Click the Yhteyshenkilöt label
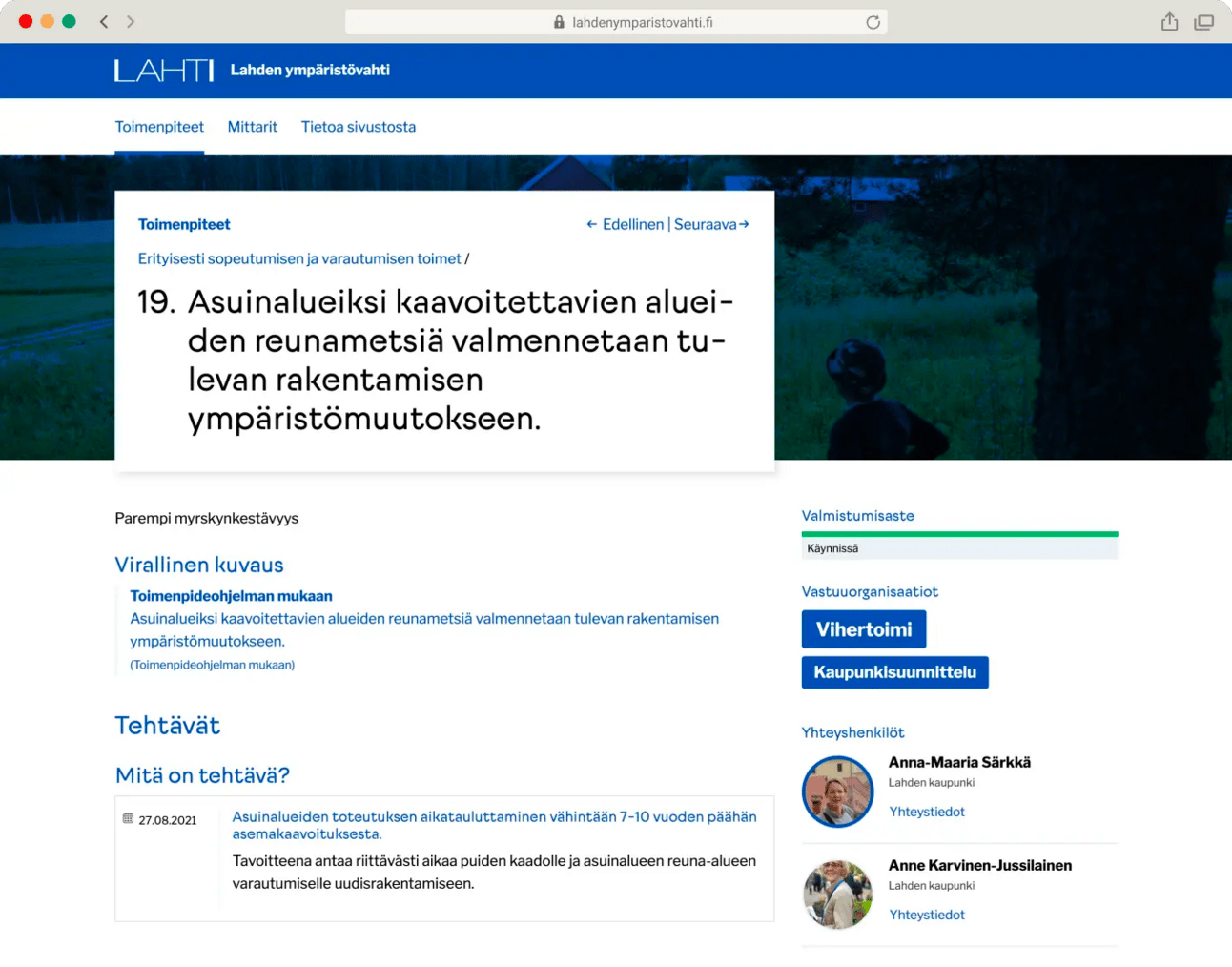 pyautogui.click(x=852, y=732)
